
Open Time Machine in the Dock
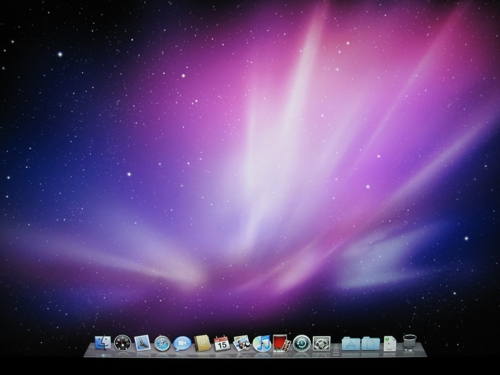pyautogui.click(x=302, y=344)
